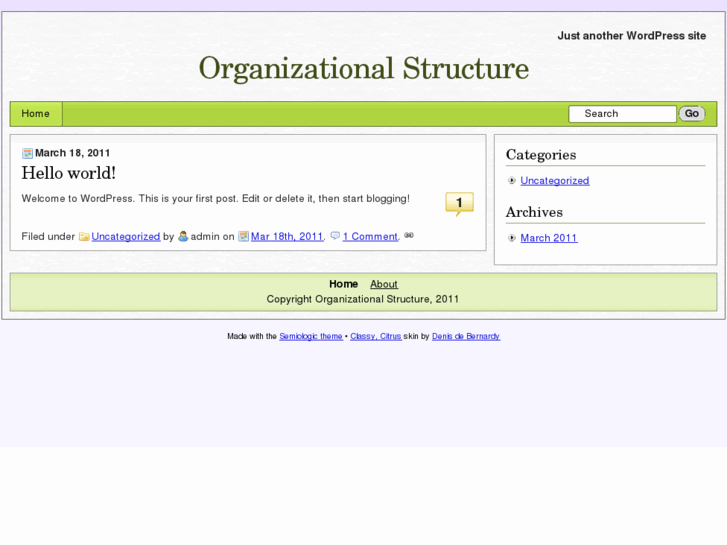Click the Just another WordPress site tagline
This screenshot has width=727, height=545.
point(631,36)
